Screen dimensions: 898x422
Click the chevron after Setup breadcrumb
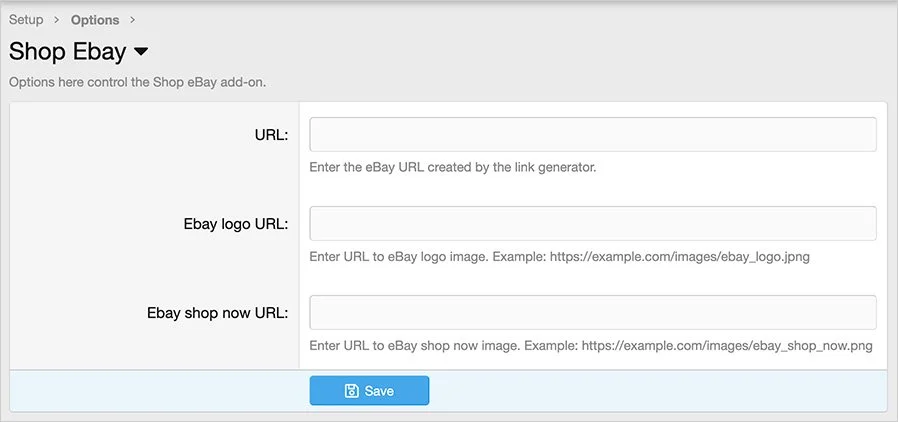(57, 20)
